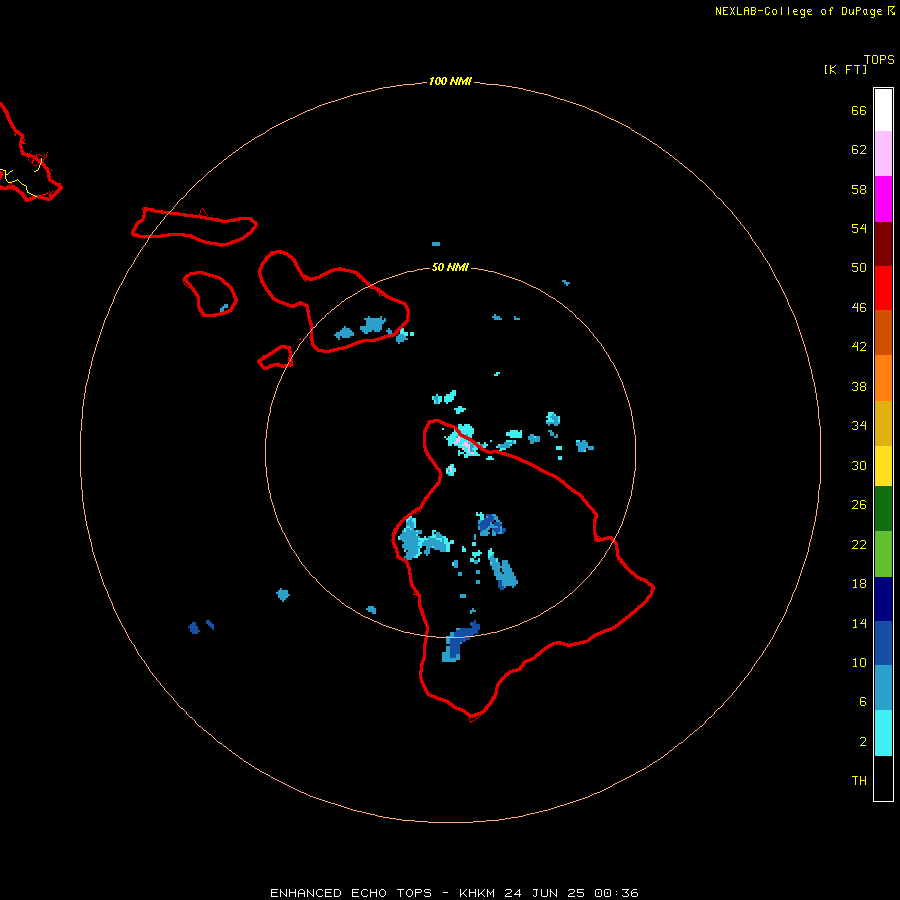Click the 18 legend value
This screenshot has width=900, height=900.
tap(859, 584)
